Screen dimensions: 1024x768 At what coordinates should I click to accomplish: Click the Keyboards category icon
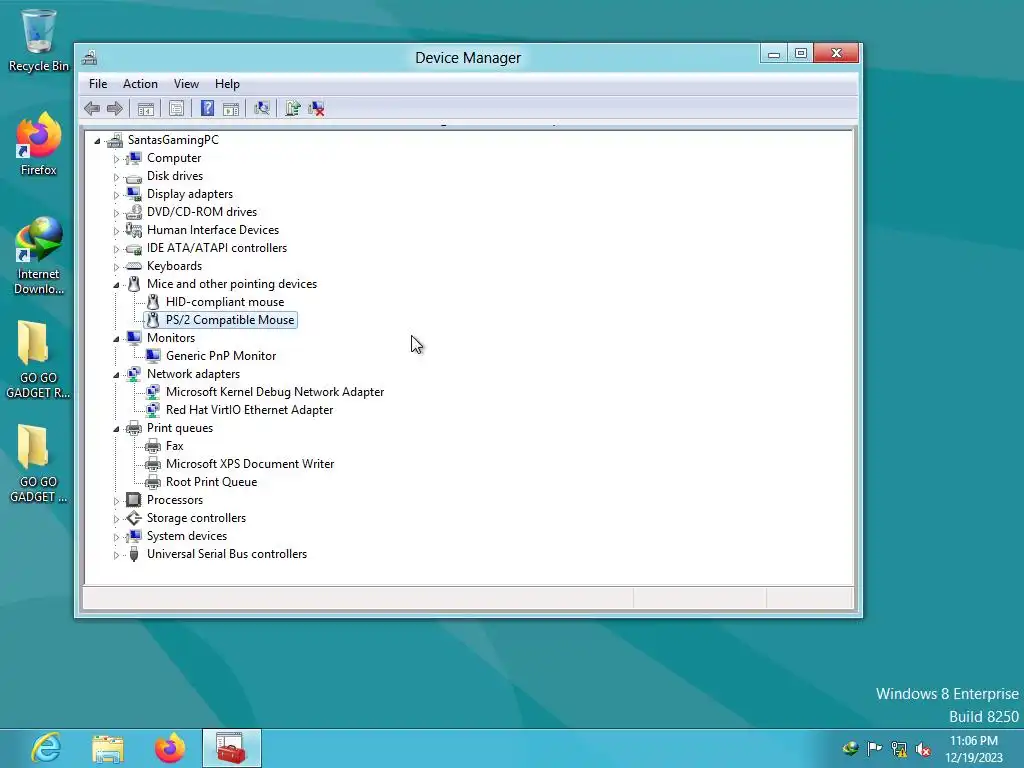(134, 266)
